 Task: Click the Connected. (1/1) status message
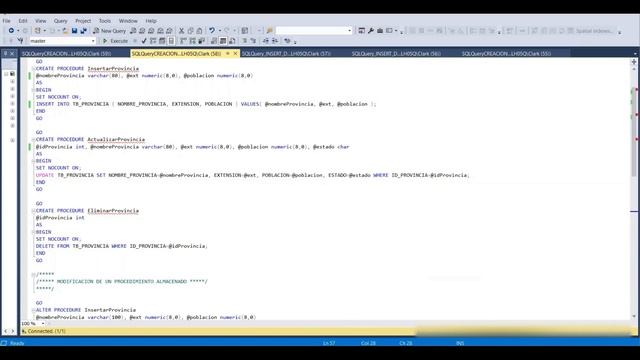tap(46, 331)
